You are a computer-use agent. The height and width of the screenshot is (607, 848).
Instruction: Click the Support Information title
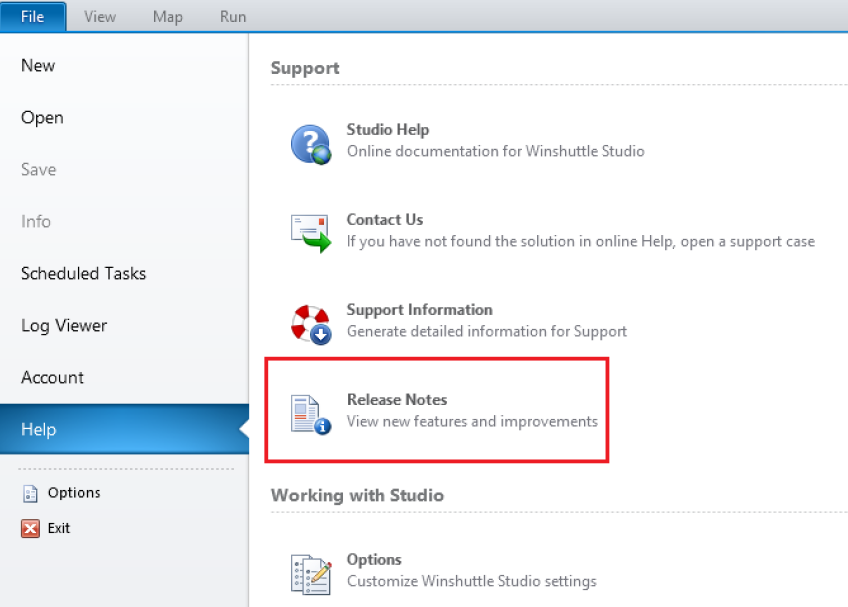[420, 310]
